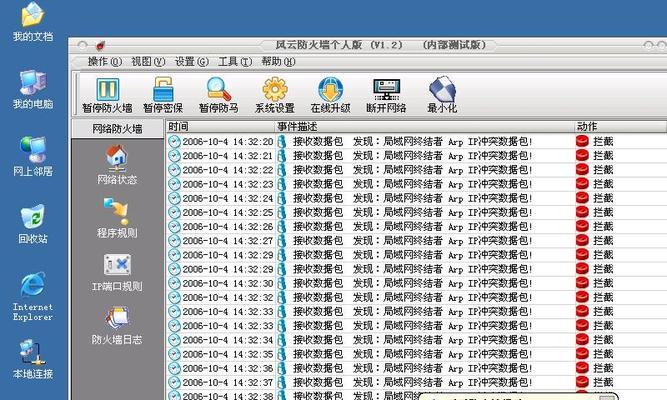
Task: Open 网络状态 in the sidebar
Action: (x=117, y=165)
